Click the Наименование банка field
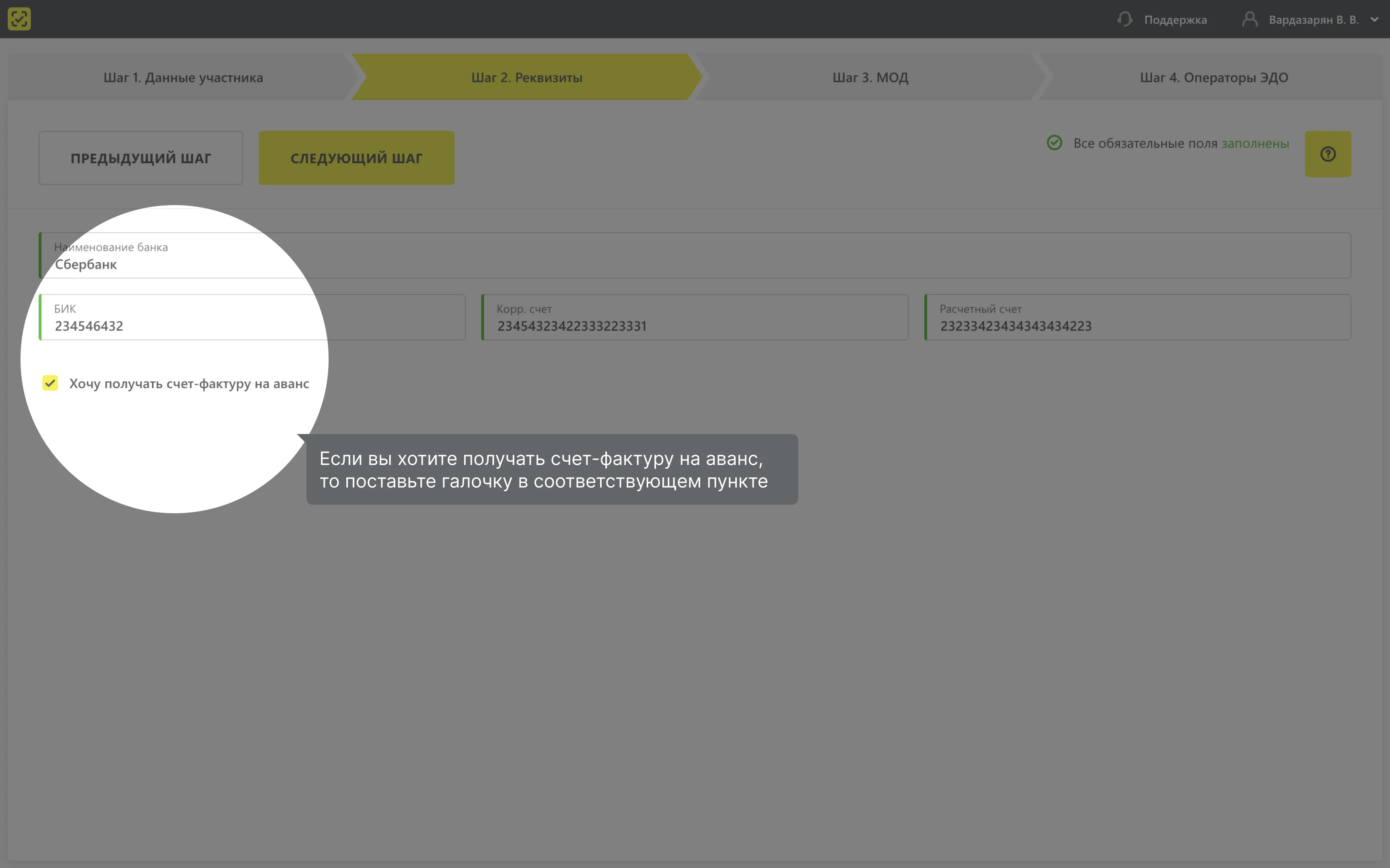Viewport: 1390px width, 868px height. pyautogui.click(x=695, y=255)
